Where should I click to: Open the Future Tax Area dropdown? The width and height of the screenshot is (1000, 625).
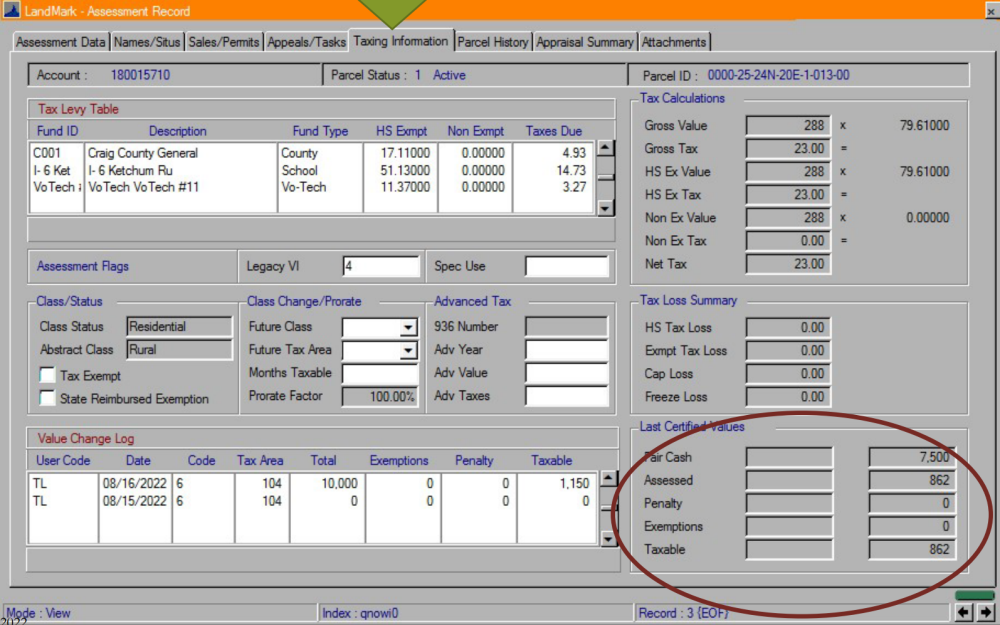point(406,348)
